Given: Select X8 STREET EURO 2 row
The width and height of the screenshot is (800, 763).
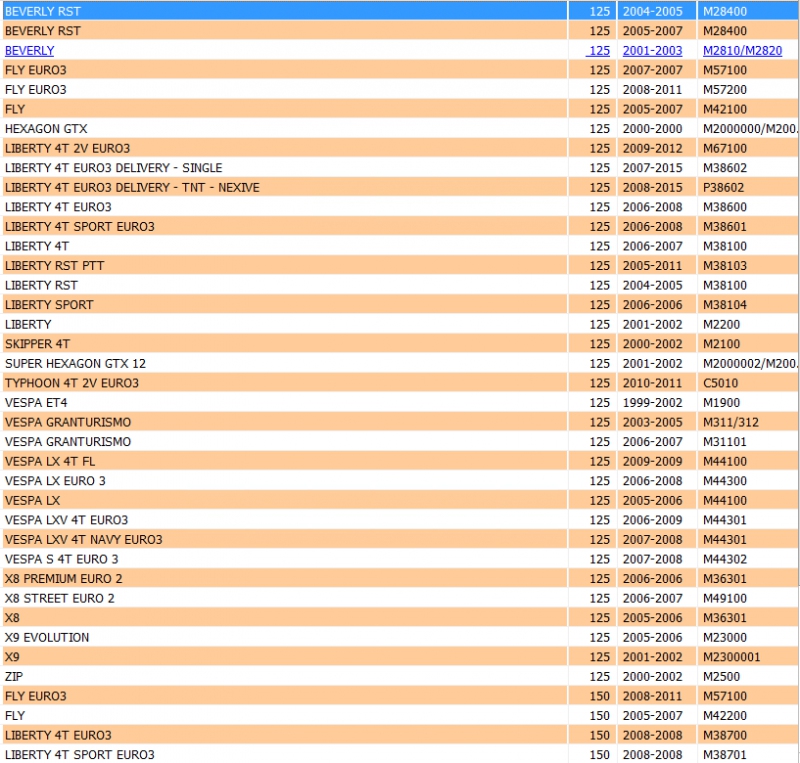Looking at the screenshot, I should (400, 598).
